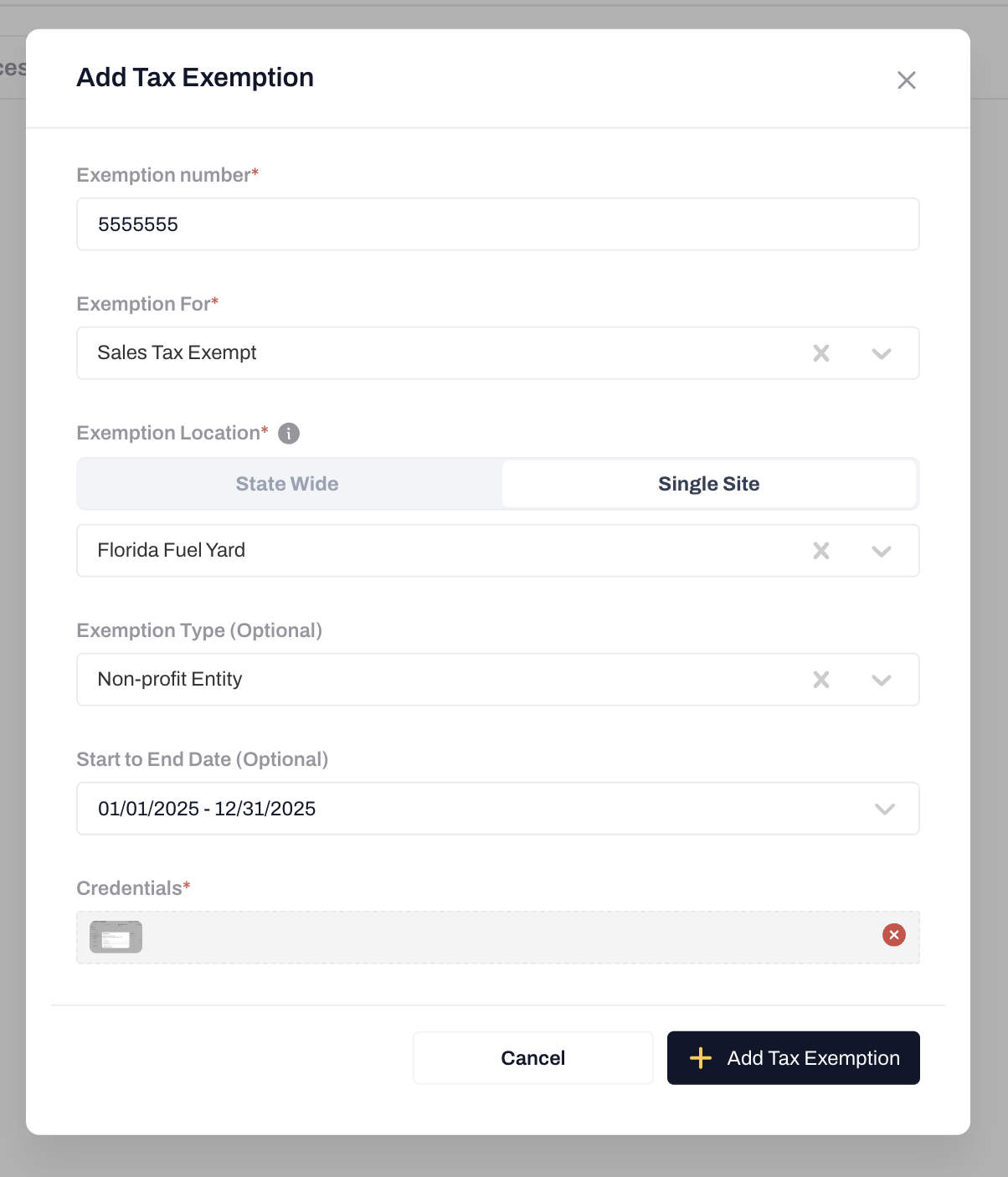1008x1177 pixels.
Task: Switch location to State Wide
Action: pyautogui.click(x=287, y=484)
